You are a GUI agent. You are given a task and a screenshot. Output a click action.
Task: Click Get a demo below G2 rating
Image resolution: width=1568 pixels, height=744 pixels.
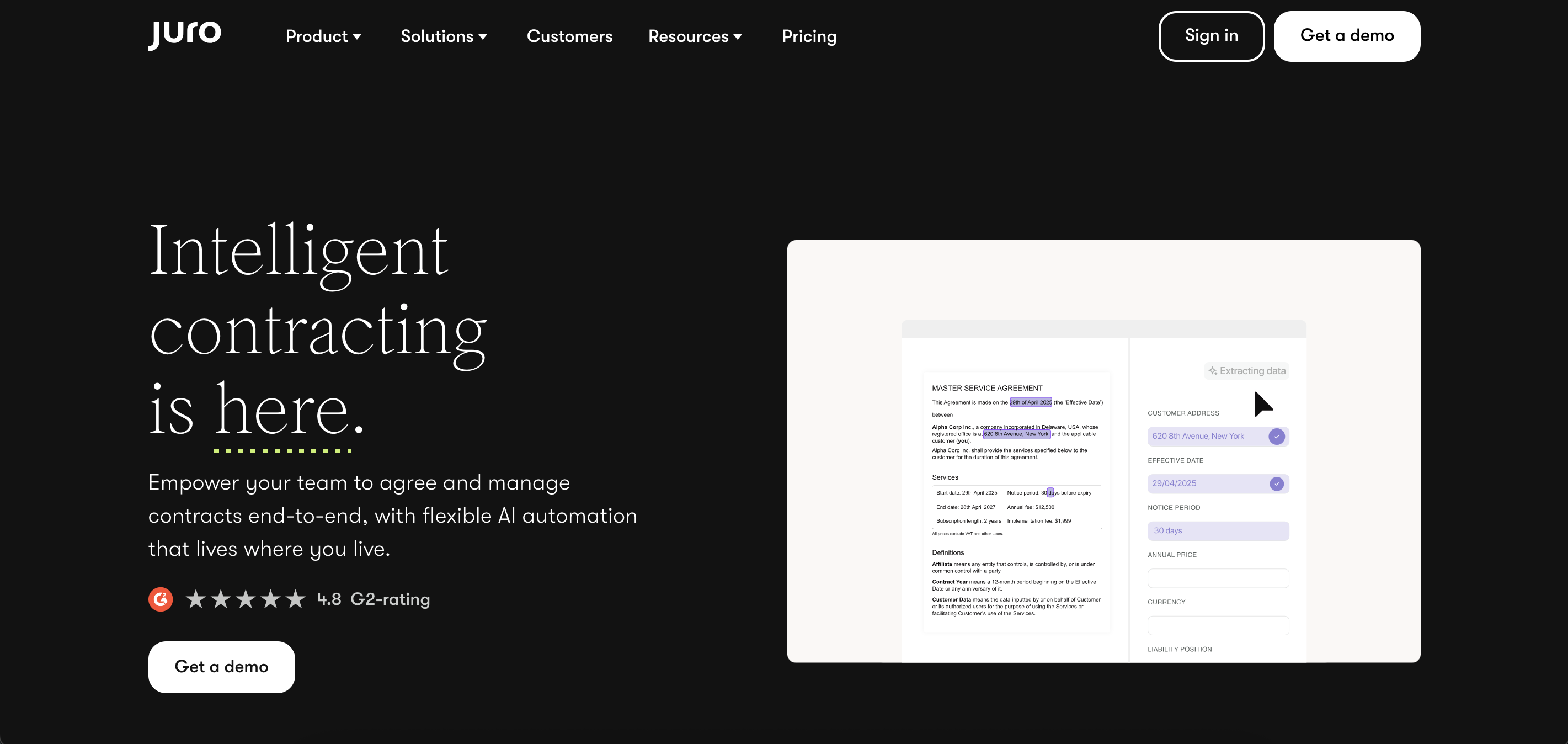(x=222, y=667)
